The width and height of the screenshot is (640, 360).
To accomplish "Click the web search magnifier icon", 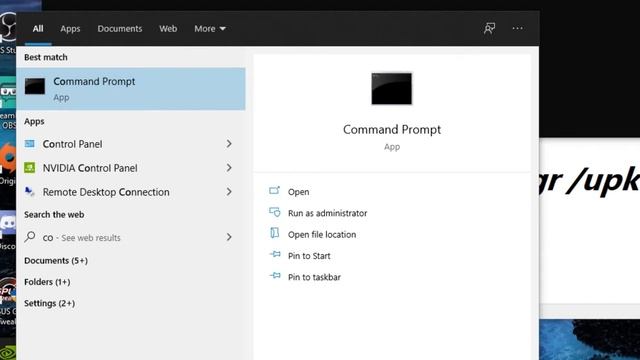I will pos(30,237).
